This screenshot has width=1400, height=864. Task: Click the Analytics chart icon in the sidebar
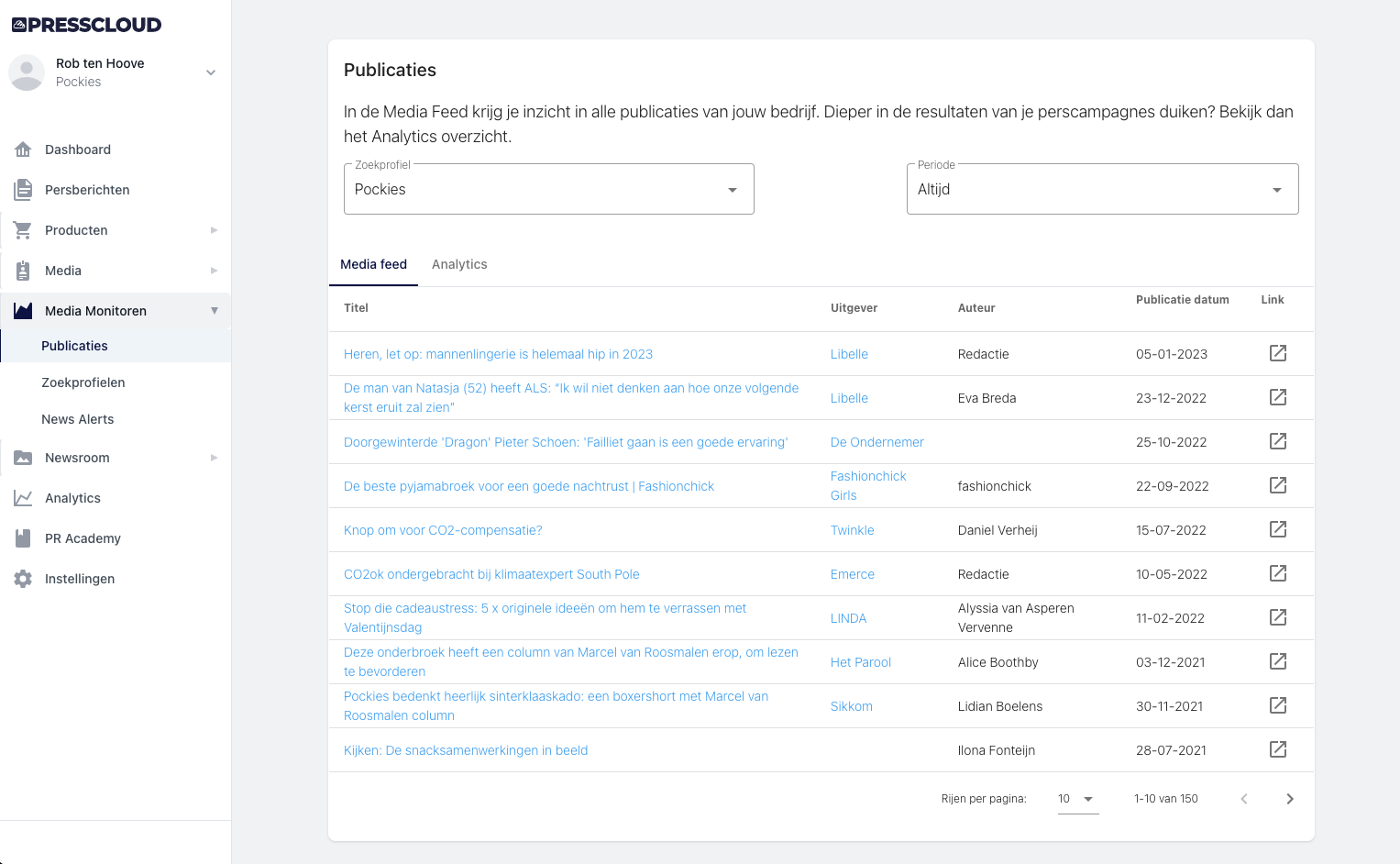(x=22, y=498)
